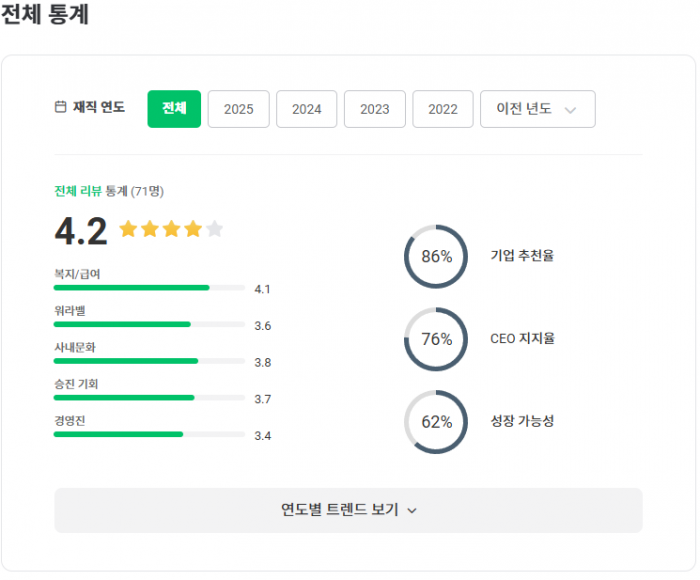Click the chevron in 이전 년도 dropdown

click(571, 110)
